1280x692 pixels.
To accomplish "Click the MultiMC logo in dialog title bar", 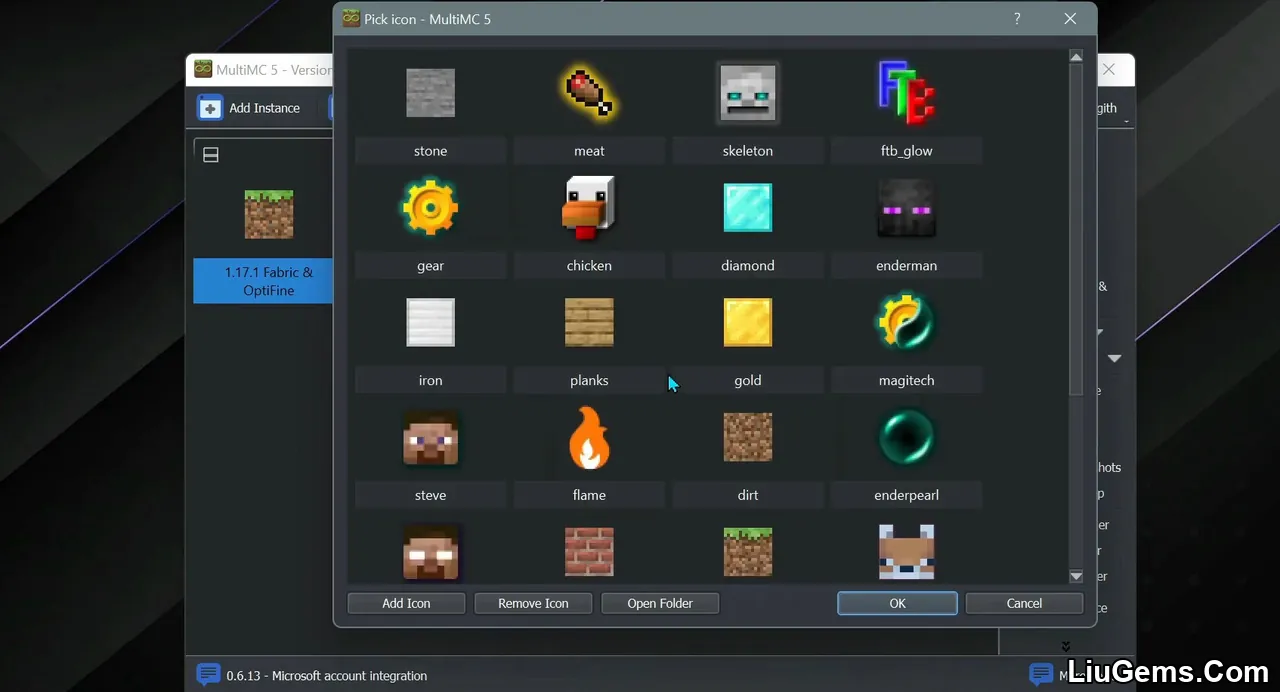I will (351, 18).
